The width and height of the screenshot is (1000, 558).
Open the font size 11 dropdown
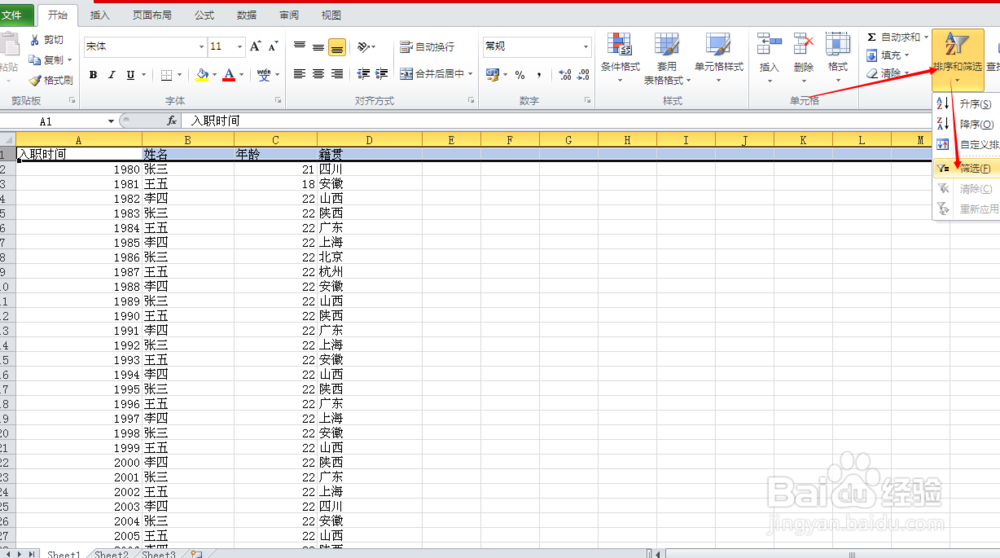point(240,47)
